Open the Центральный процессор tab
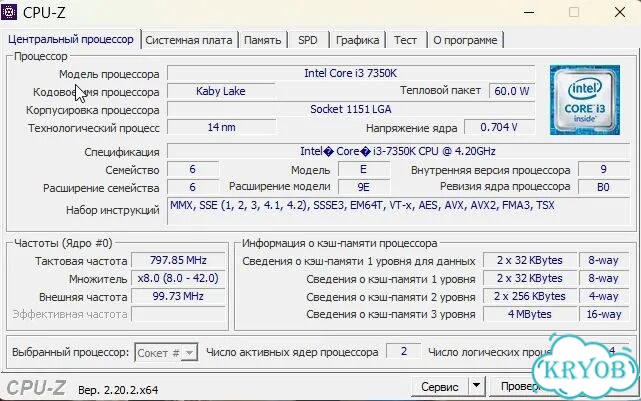 coord(71,40)
